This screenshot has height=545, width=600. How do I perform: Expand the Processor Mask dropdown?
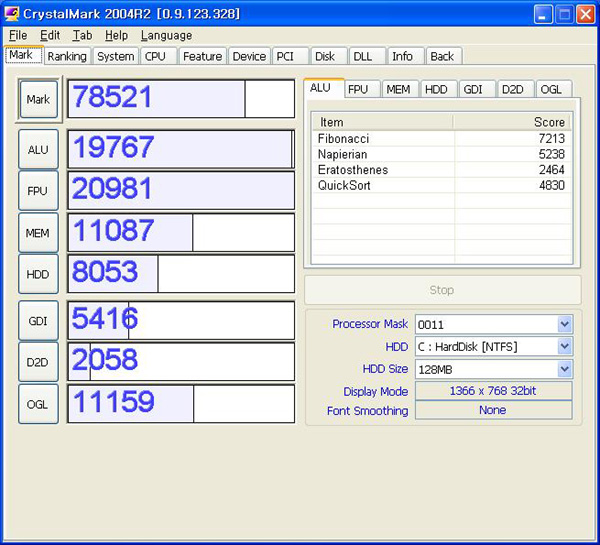point(565,325)
